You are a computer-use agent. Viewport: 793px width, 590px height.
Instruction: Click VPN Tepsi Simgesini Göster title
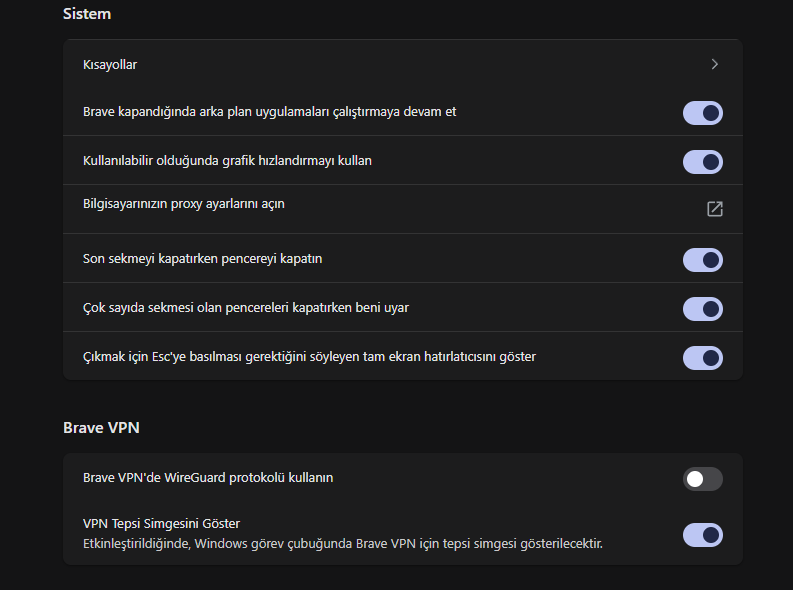(x=161, y=524)
